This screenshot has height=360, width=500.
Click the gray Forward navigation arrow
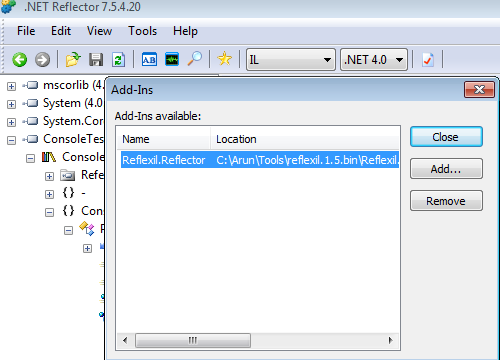42,60
